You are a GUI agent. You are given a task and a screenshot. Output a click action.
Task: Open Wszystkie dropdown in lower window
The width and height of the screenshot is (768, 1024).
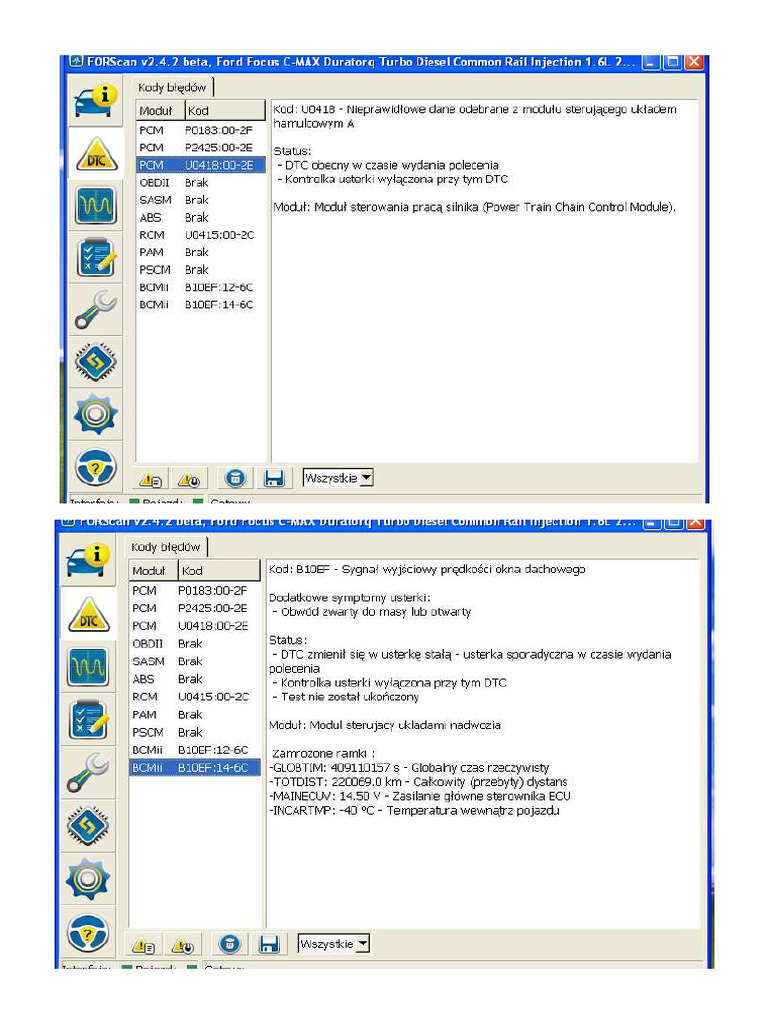click(334, 944)
